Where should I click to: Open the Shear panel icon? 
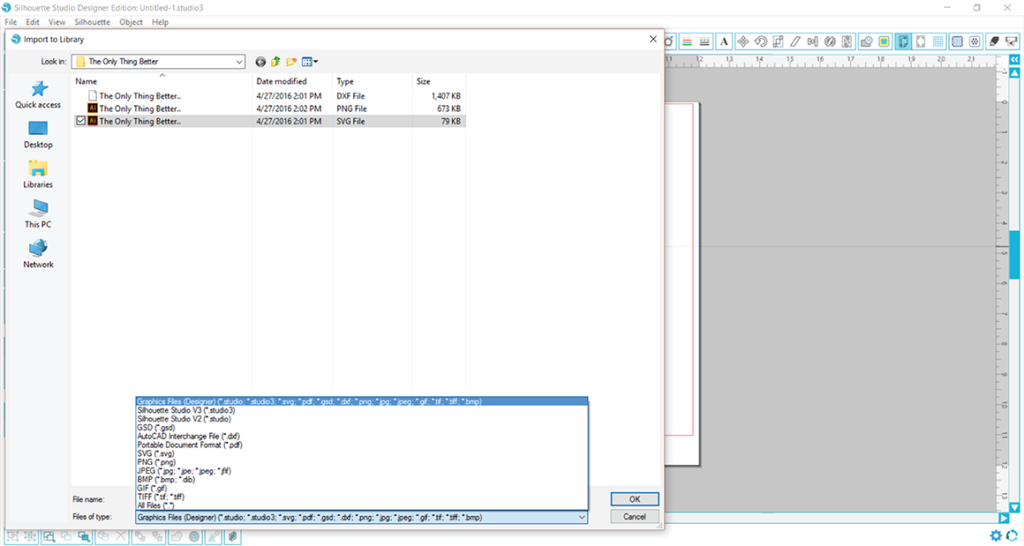coord(795,42)
